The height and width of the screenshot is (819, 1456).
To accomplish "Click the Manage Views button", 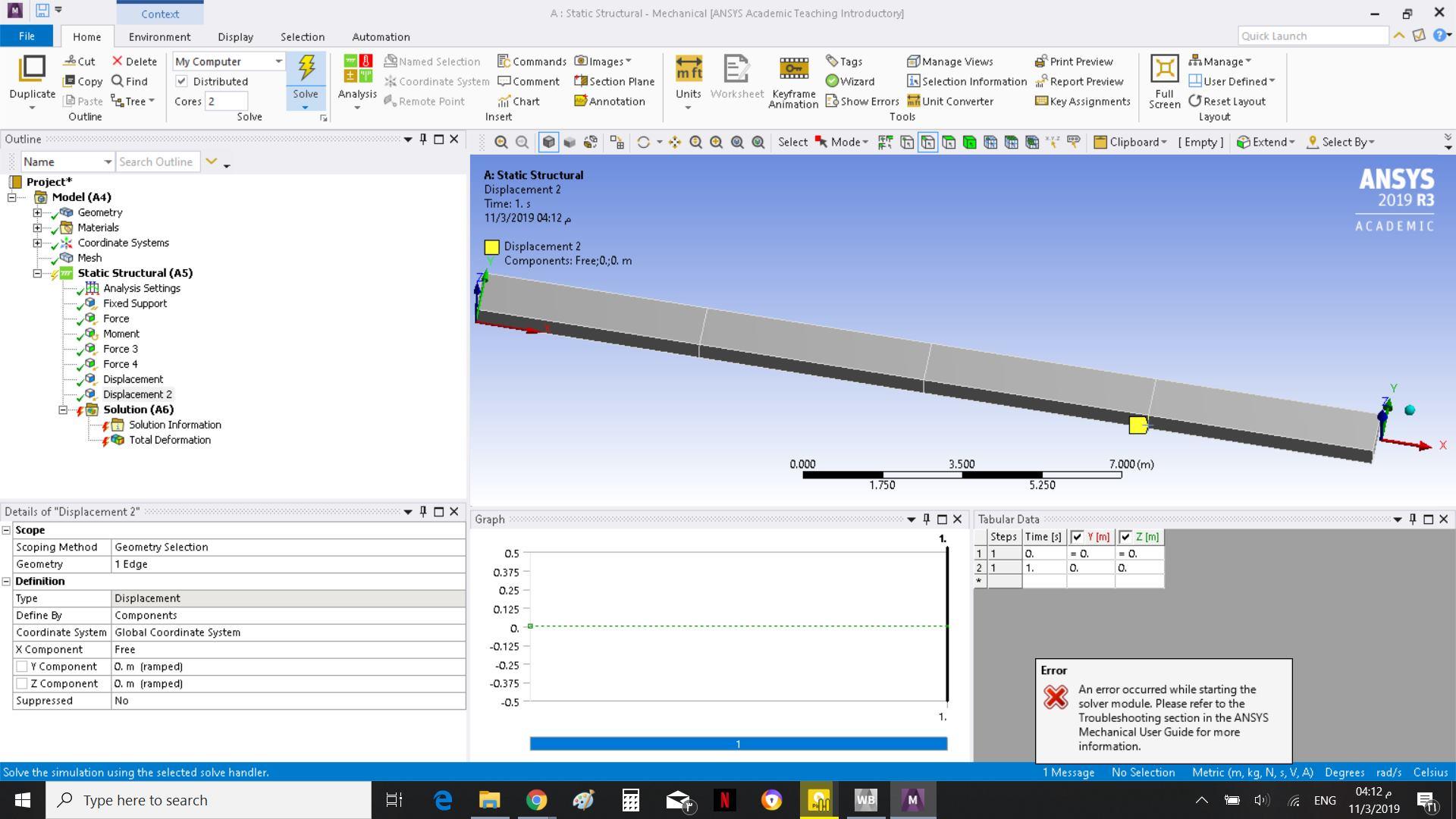I will (x=950, y=61).
